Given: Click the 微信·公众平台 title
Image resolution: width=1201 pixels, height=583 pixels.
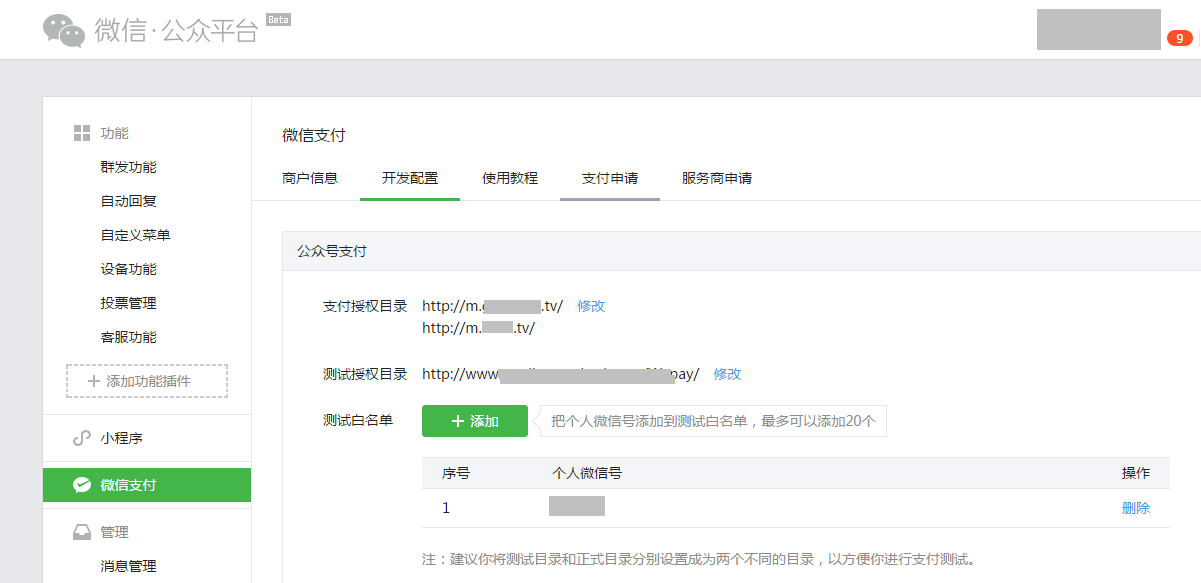Looking at the screenshot, I should pos(177,30).
